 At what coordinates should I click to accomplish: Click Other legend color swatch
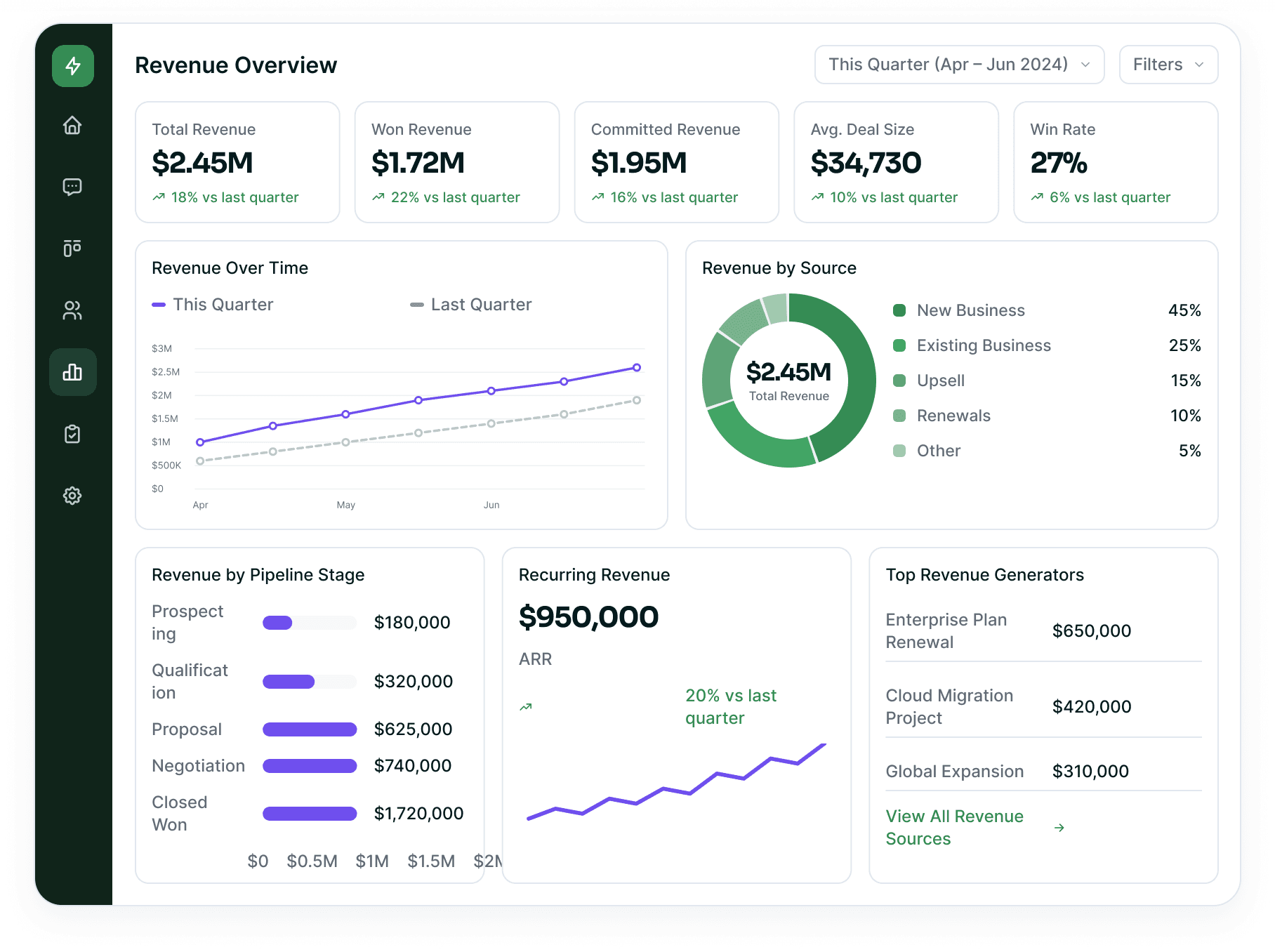pyautogui.click(x=899, y=451)
